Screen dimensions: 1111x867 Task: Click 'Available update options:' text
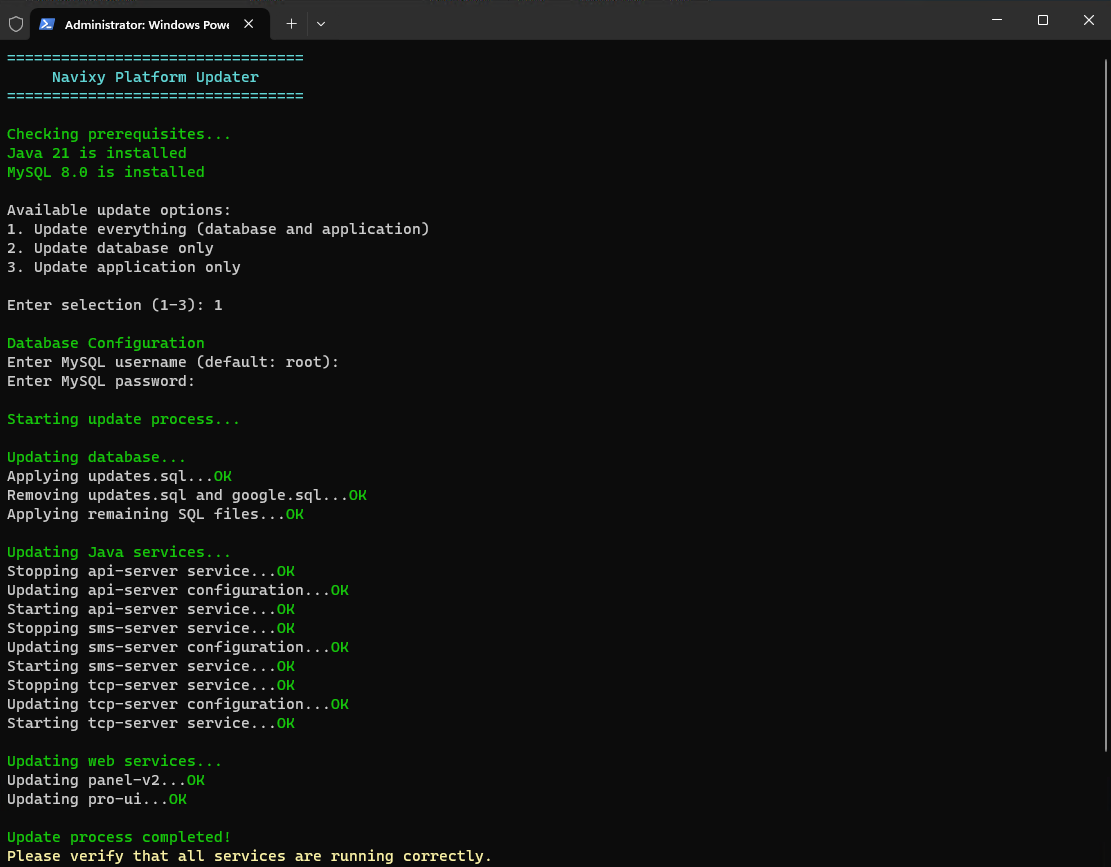(119, 210)
